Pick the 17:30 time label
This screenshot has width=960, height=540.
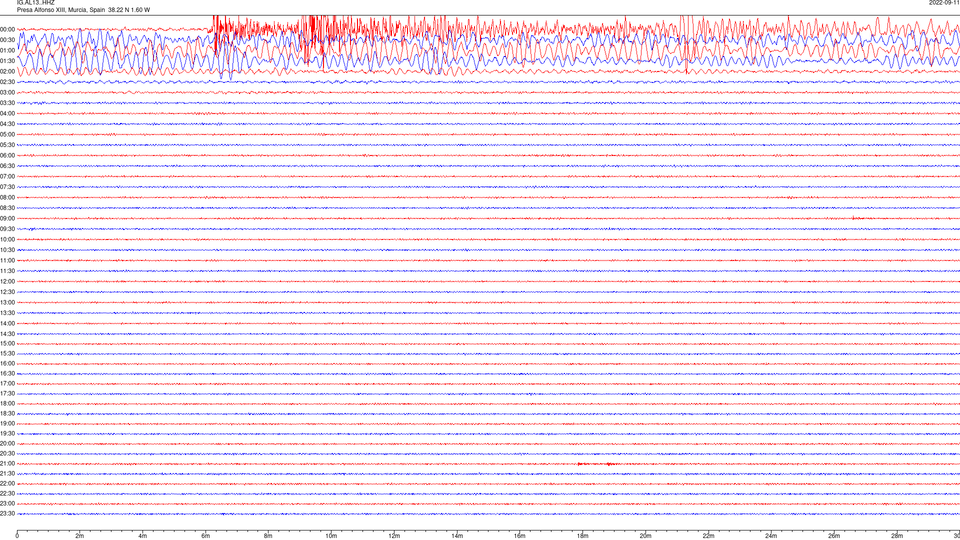(7, 394)
